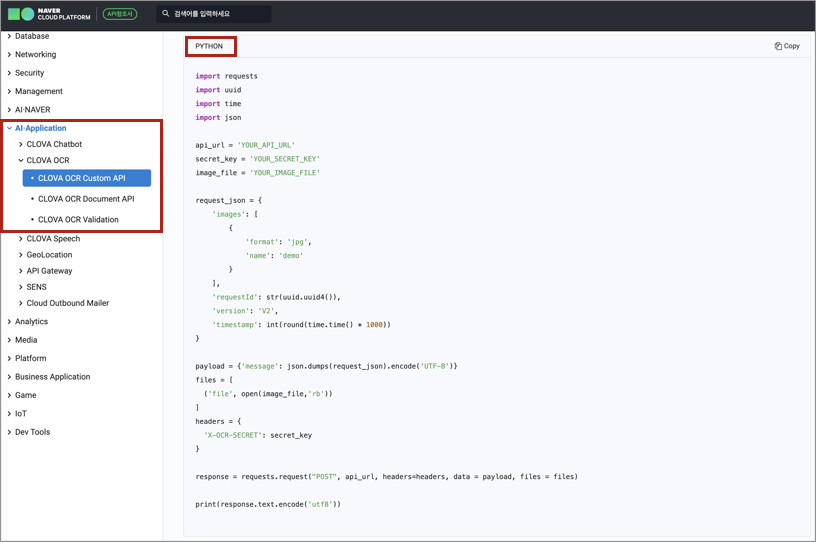Copy the Python code sample
This screenshot has height=542, width=816.
787,46
